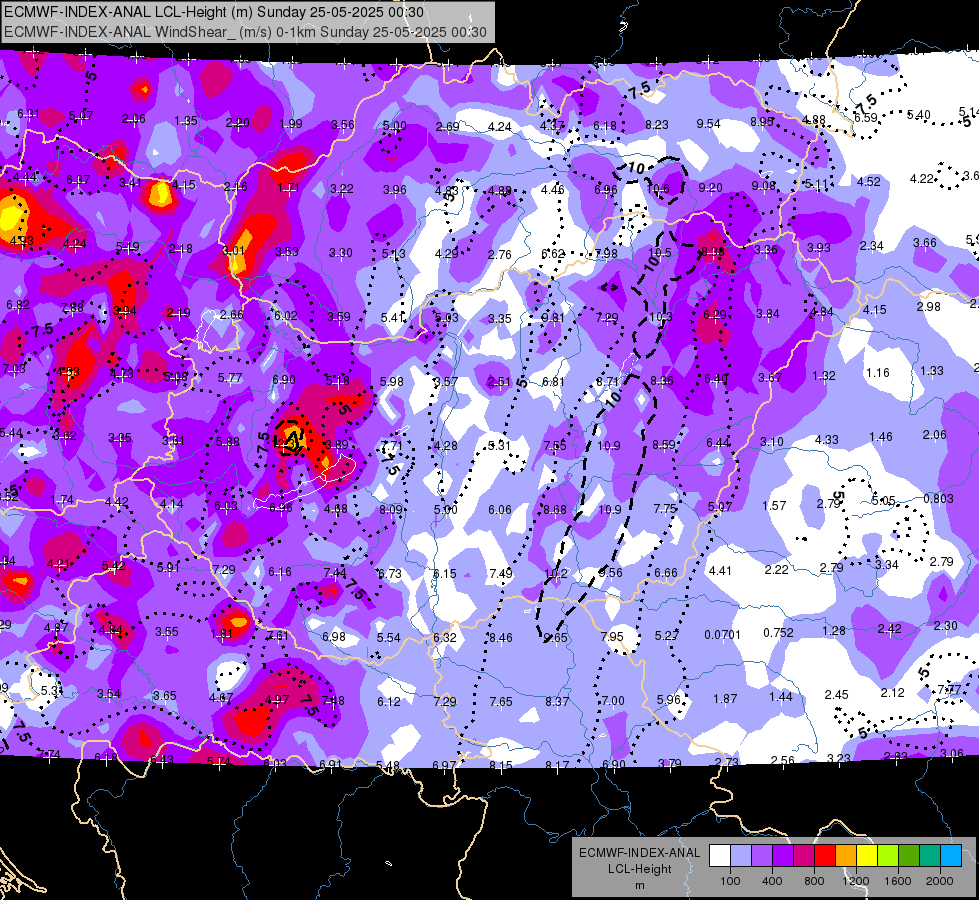Click the wind shear value '4.41'
979x900 pixels.
coord(720,570)
